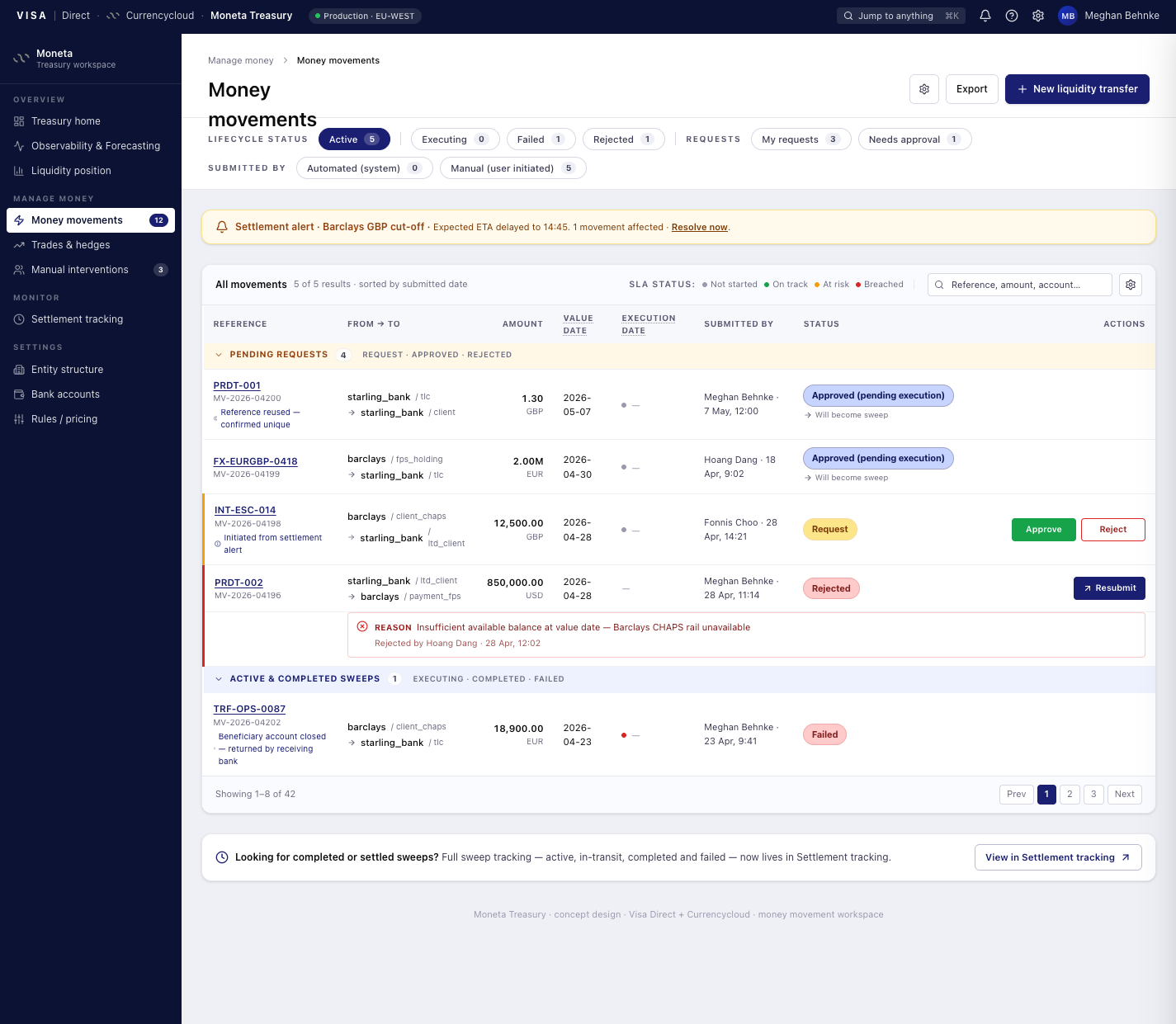This screenshot has height=1024, width=1176.
Task: Toggle Rejected lifecycle filter chip
Action: click(623, 139)
